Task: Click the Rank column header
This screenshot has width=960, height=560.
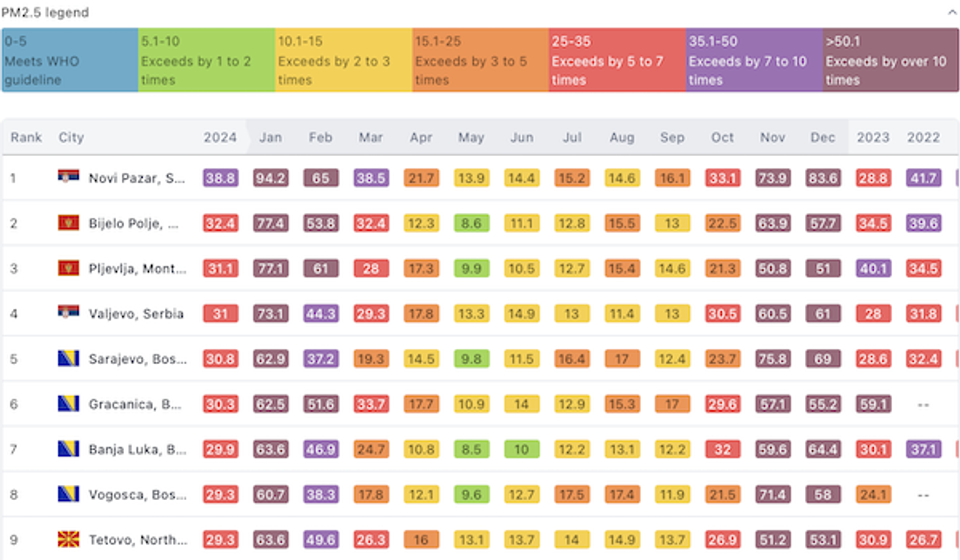Action: 26,137
